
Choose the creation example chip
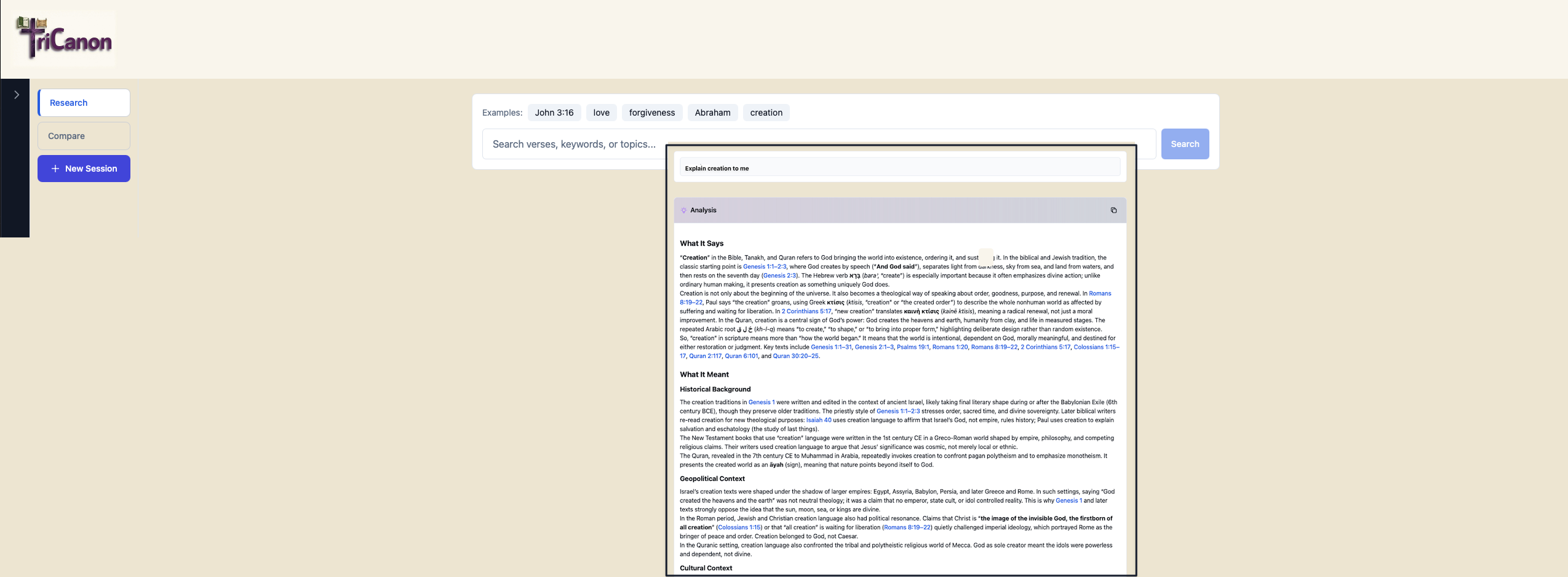[766, 113]
